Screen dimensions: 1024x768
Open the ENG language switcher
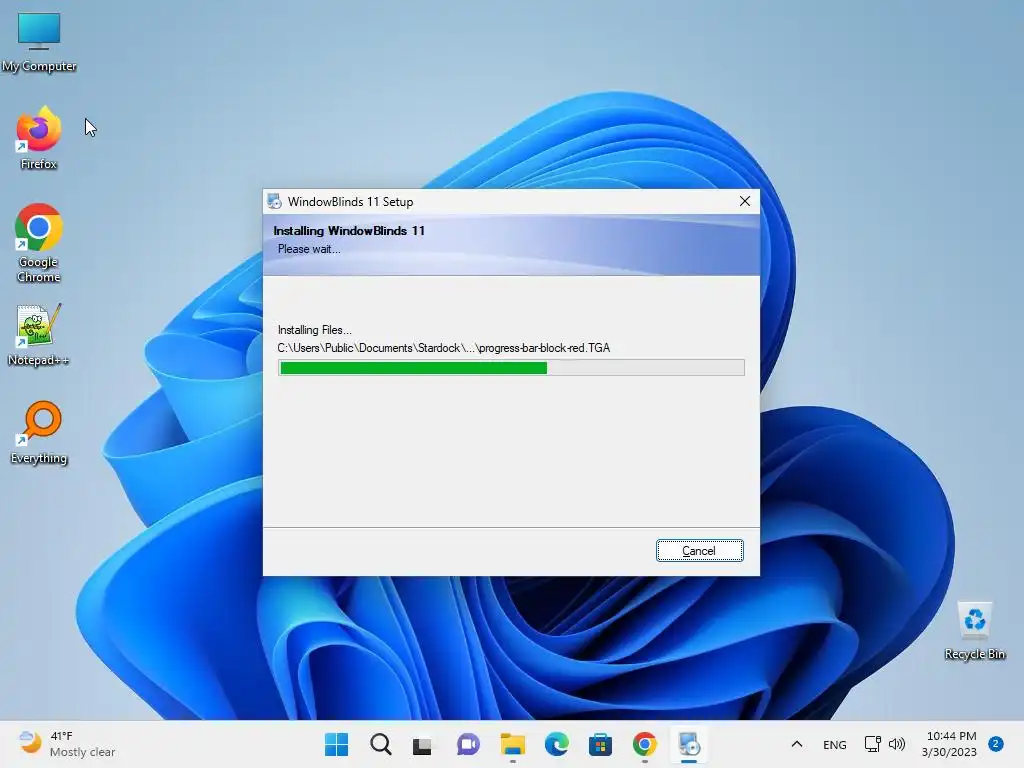point(835,744)
